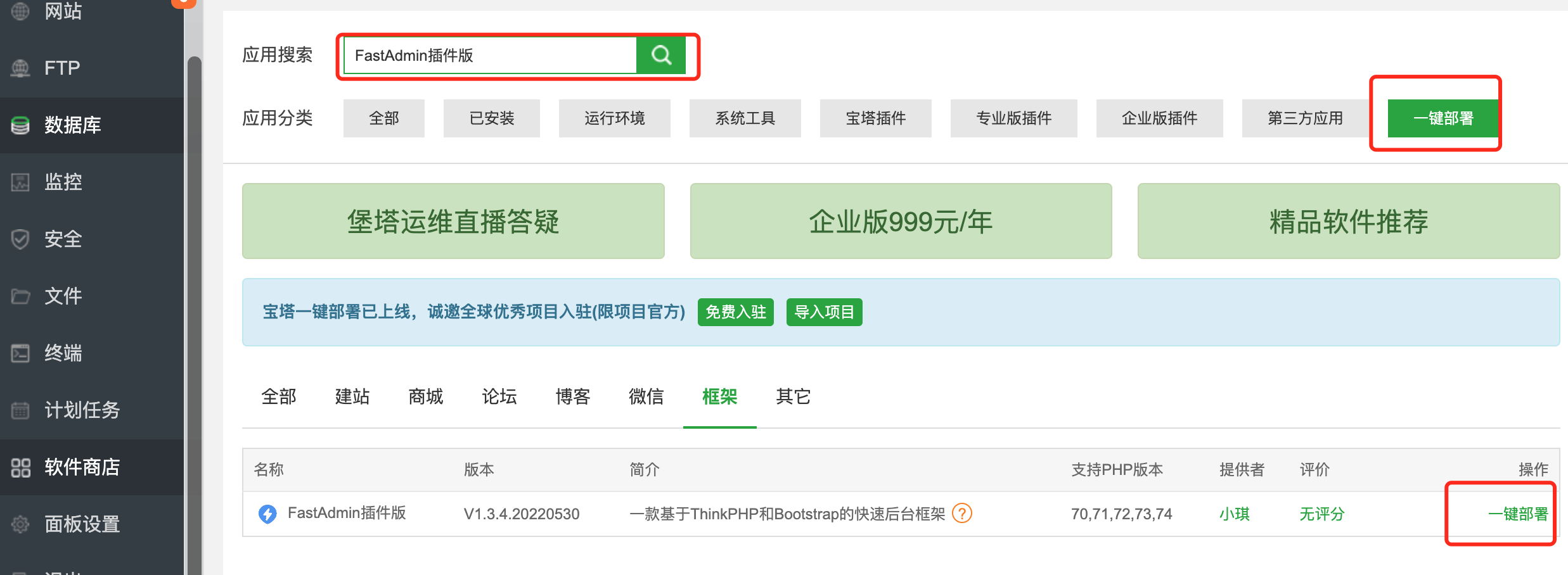This screenshot has width=1568, height=575.
Task: Click the gear icon beside 面板设置
Action: pos(20,524)
